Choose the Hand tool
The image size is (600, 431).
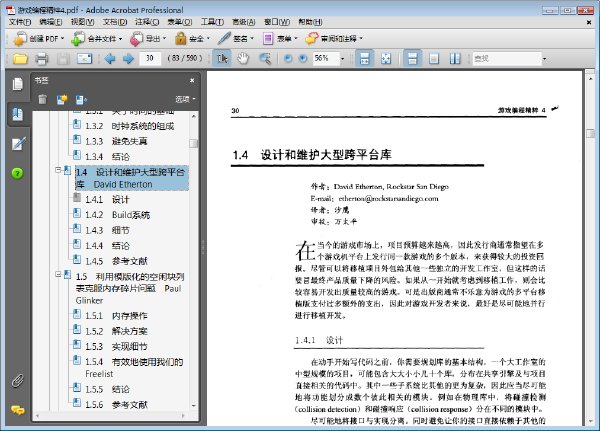(243, 58)
